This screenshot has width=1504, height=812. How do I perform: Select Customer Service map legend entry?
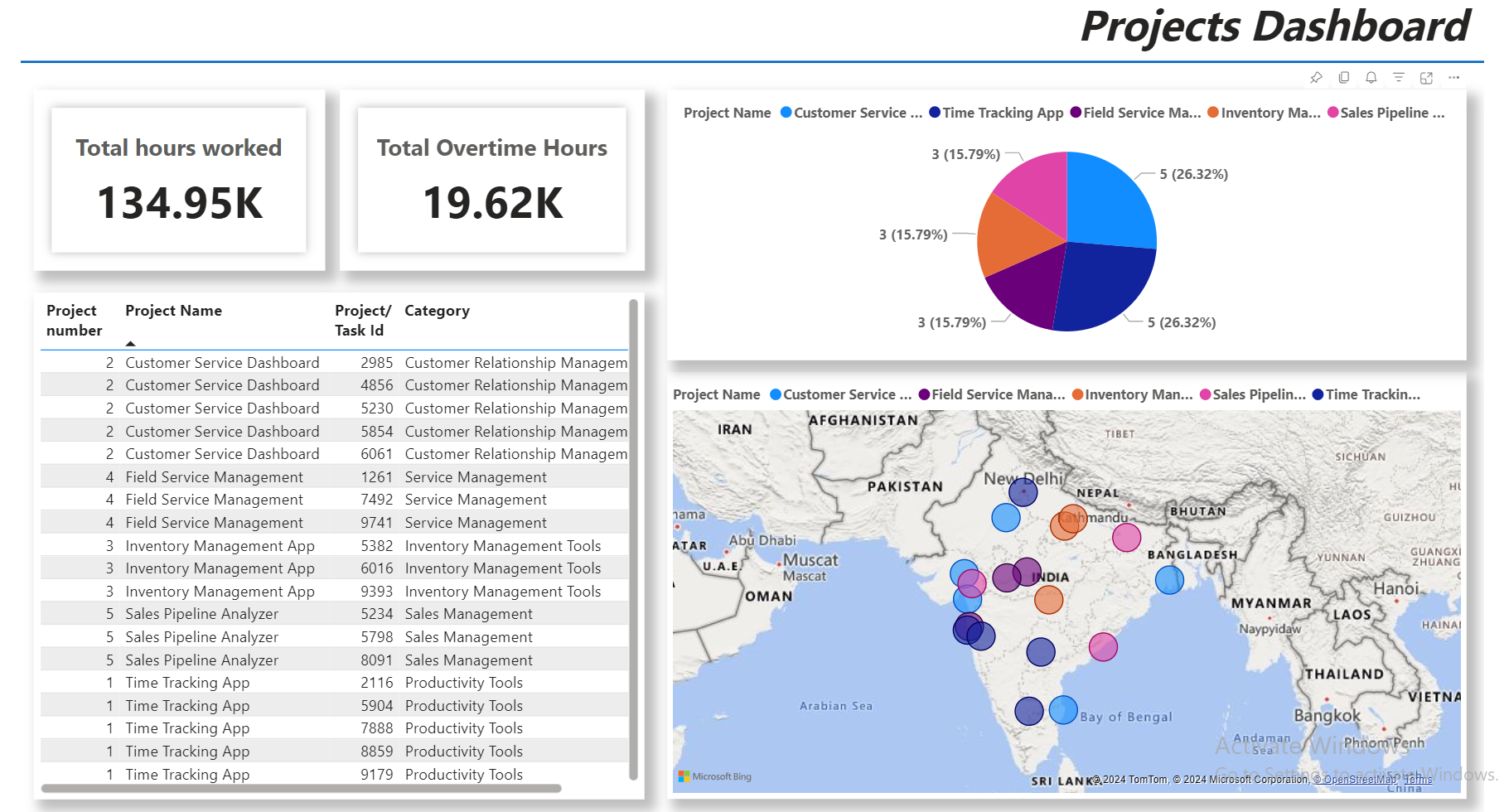(x=840, y=394)
